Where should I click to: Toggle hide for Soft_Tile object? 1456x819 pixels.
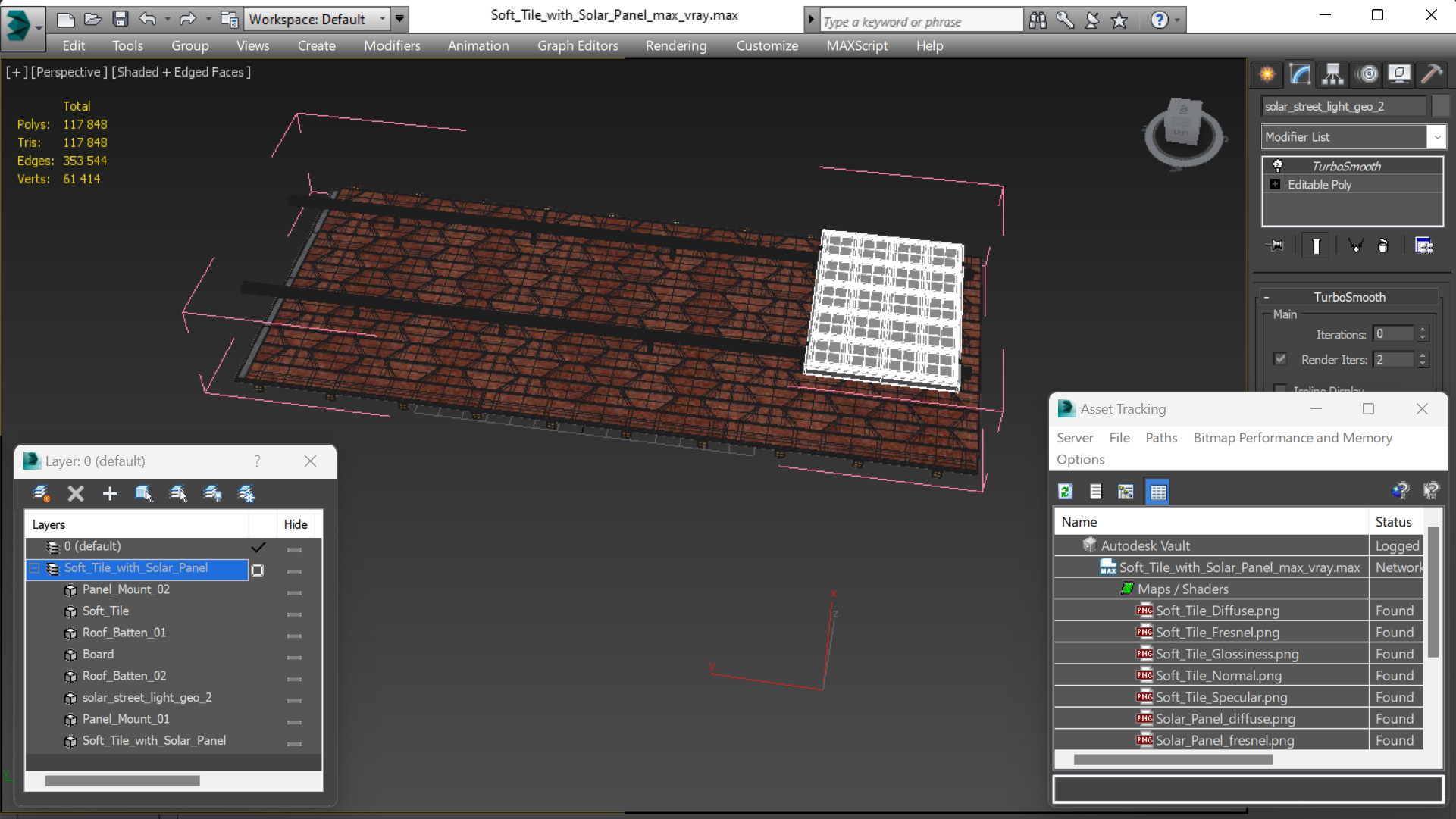tap(294, 613)
